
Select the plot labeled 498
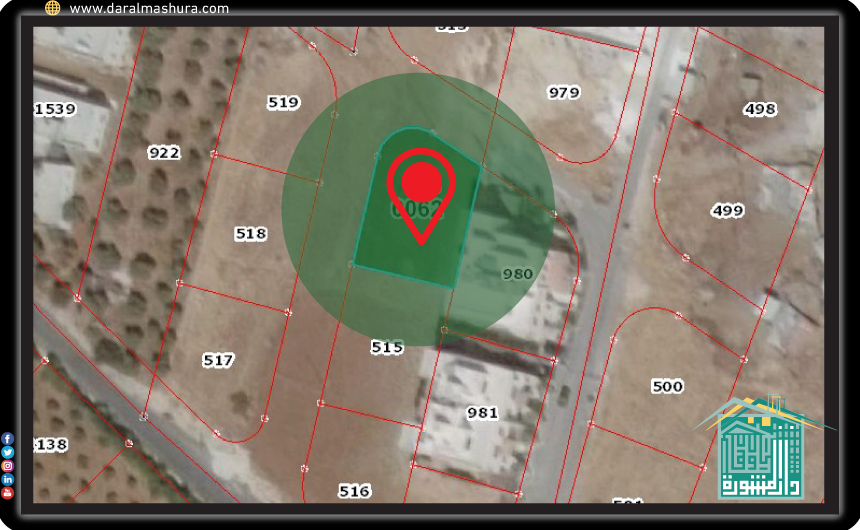(x=760, y=109)
